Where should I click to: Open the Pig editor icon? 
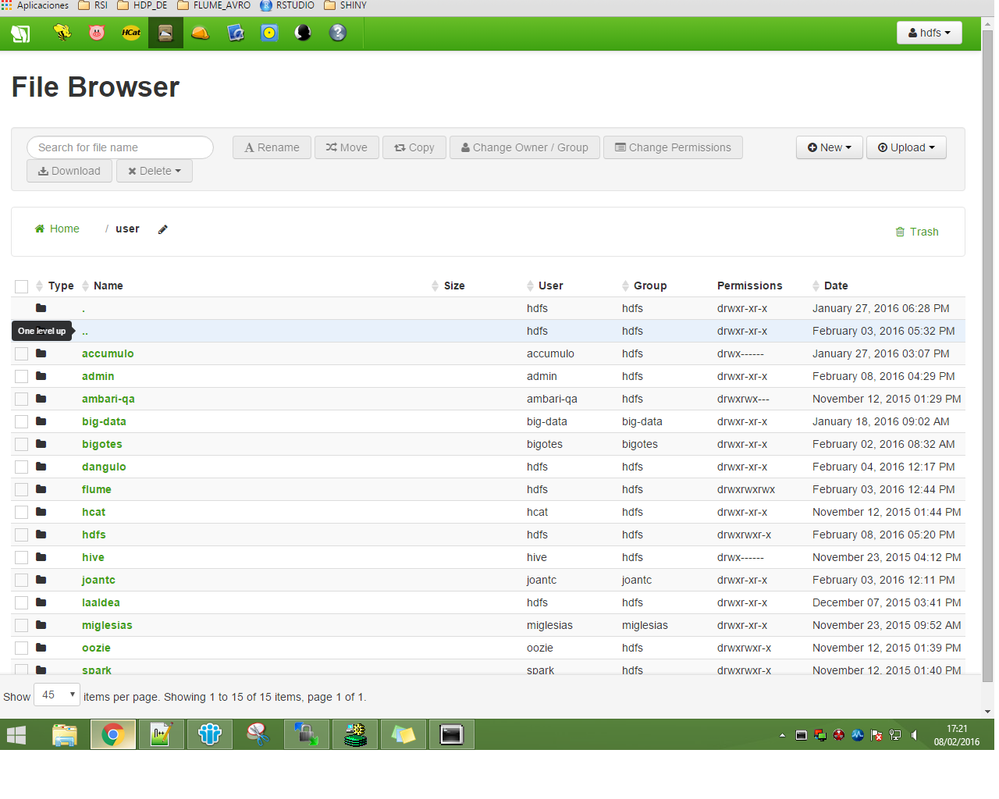(x=96, y=32)
